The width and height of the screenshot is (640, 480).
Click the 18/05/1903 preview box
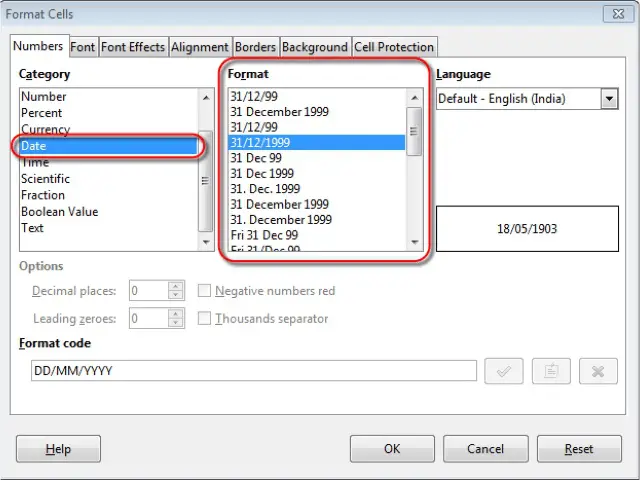pyautogui.click(x=527, y=229)
